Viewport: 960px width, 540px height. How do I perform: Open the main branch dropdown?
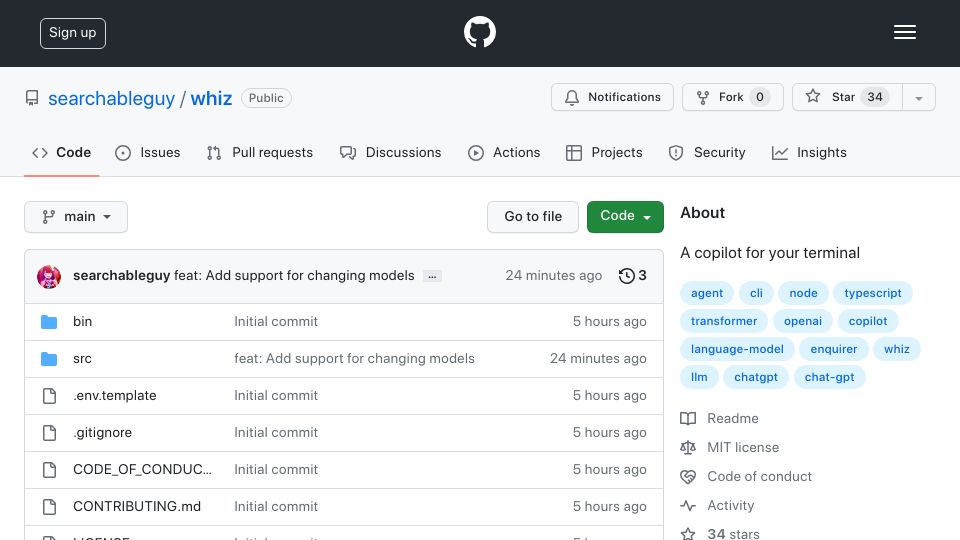(x=76, y=217)
